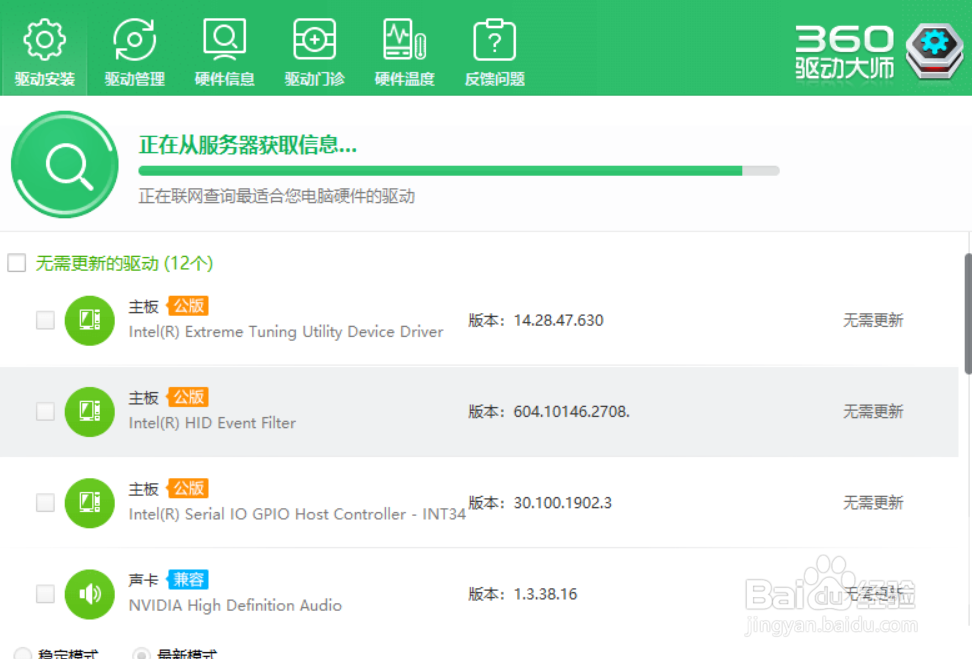Switch to the 驱动管理 tab
Screen dimensions: 972x659
(135, 52)
